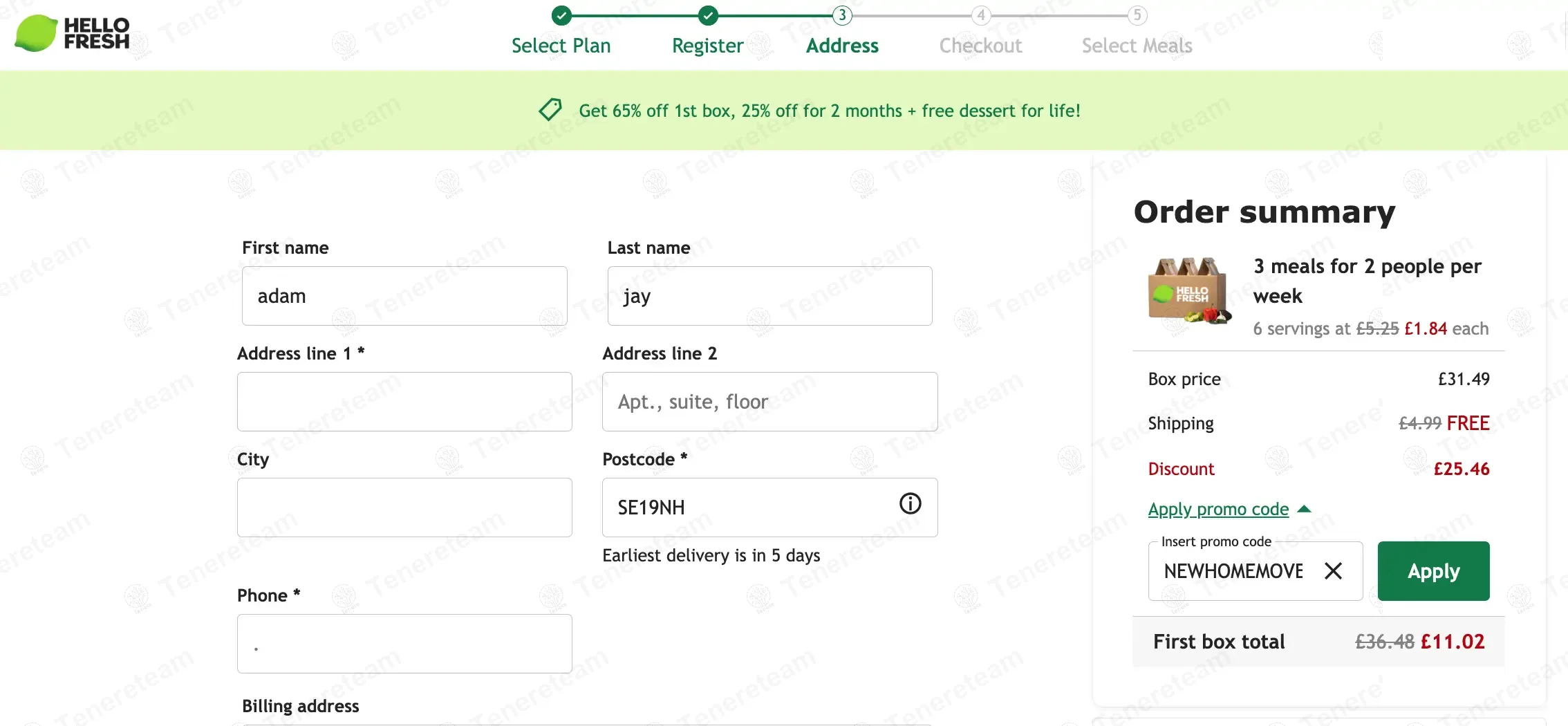Click the City text field

coord(404,508)
